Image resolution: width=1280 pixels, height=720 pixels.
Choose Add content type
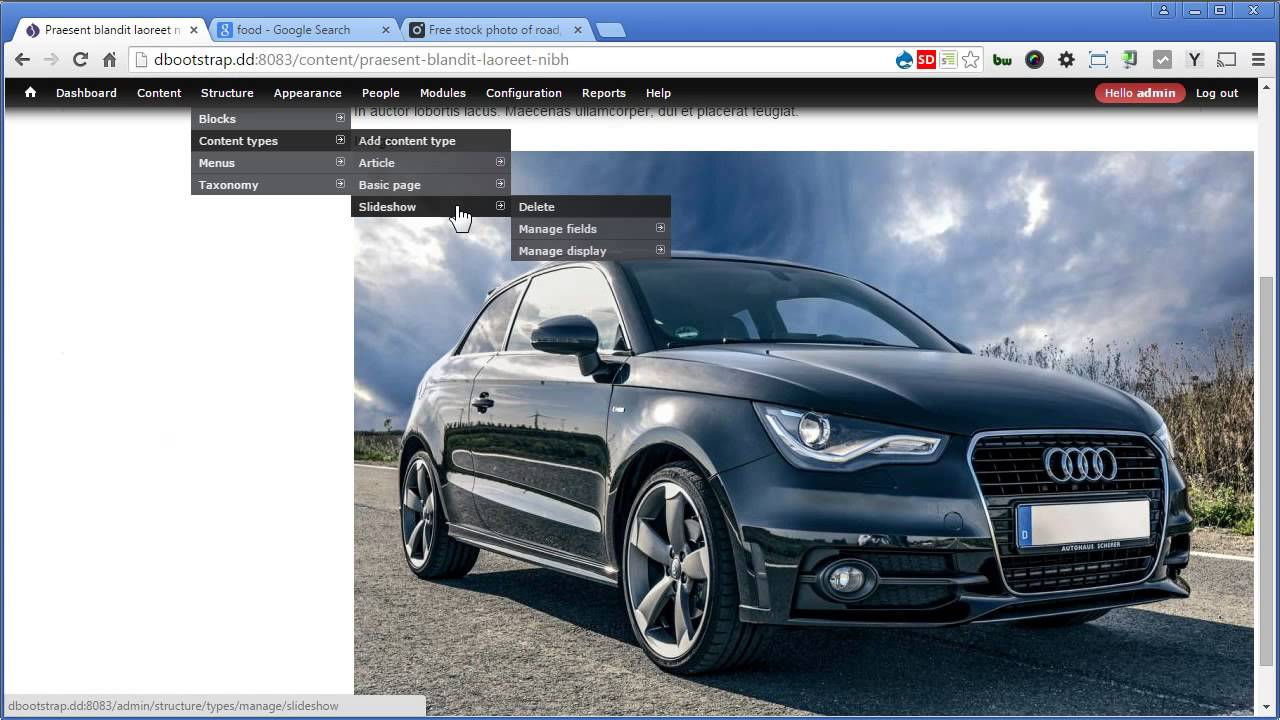click(431, 141)
